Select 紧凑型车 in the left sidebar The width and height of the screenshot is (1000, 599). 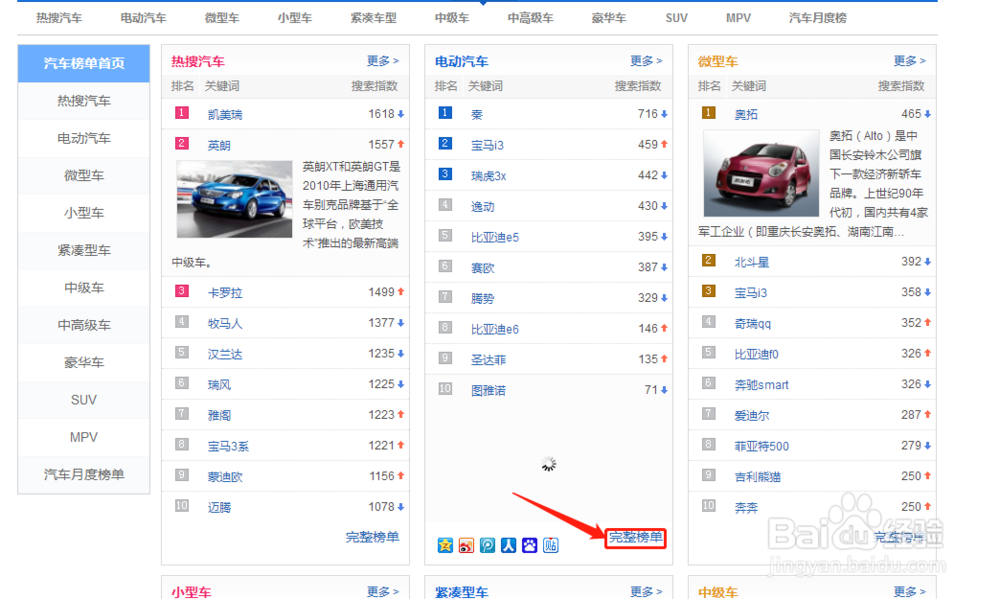84,250
